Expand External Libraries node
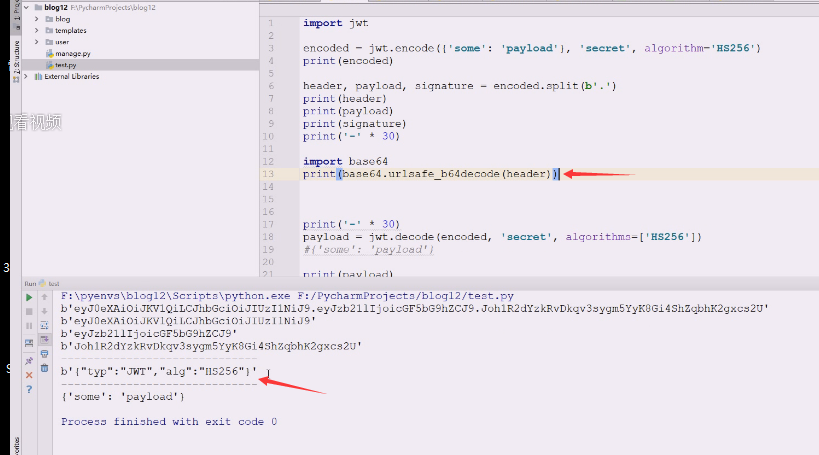 (26, 76)
